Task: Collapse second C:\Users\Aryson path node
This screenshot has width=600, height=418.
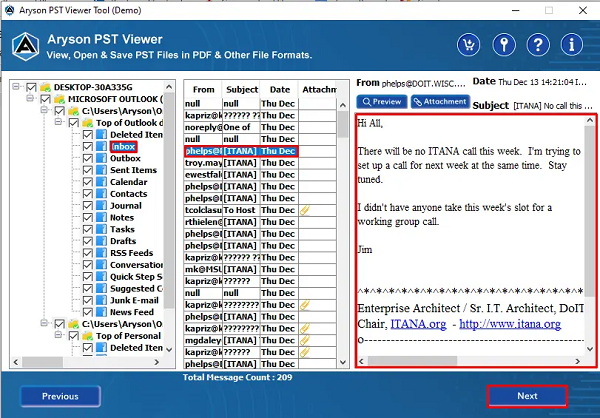Action: 44,323
